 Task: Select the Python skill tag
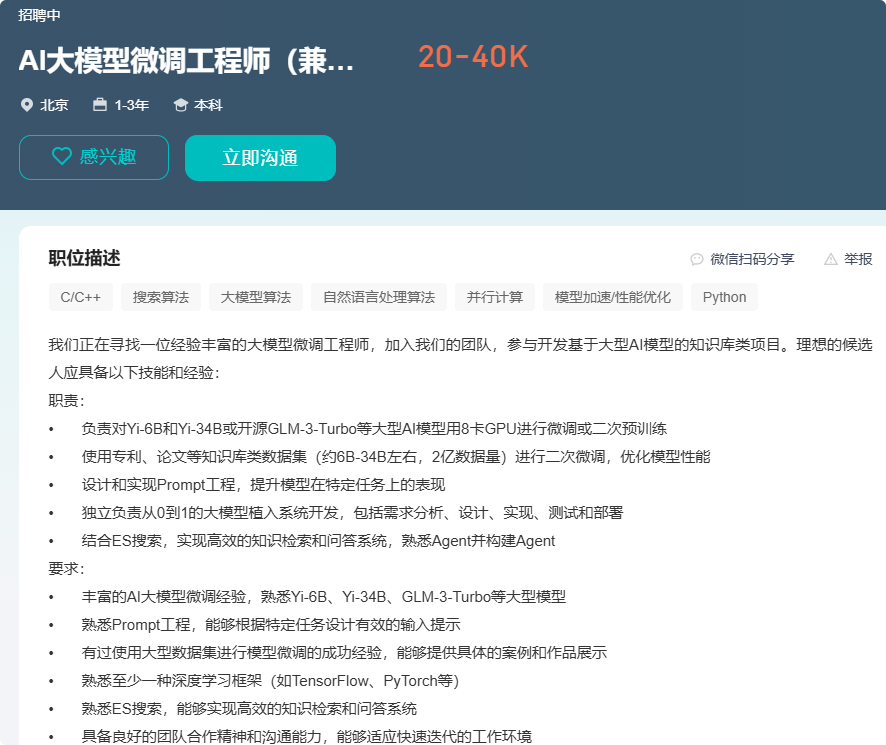click(723, 296)
